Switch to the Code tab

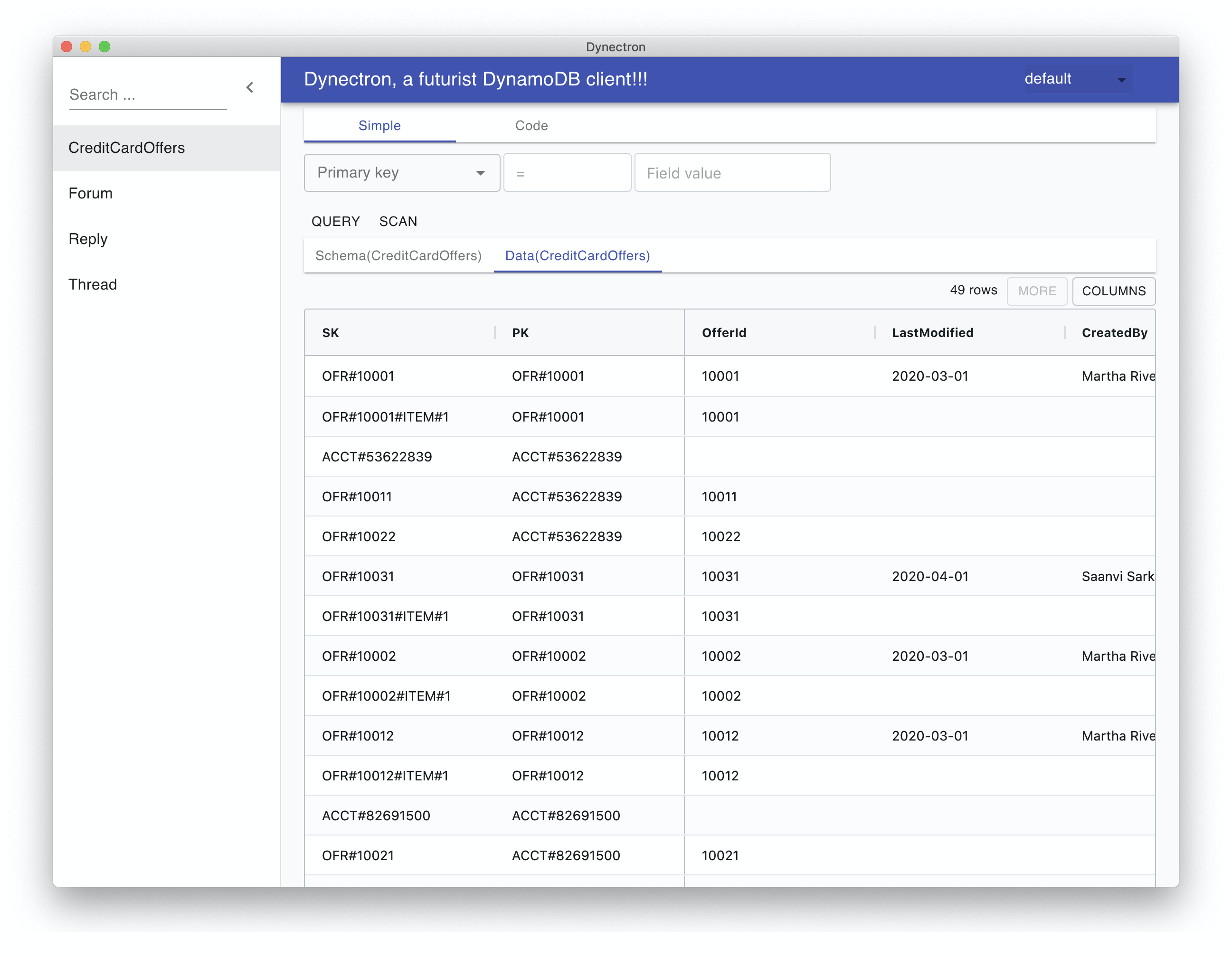(531, 126)
